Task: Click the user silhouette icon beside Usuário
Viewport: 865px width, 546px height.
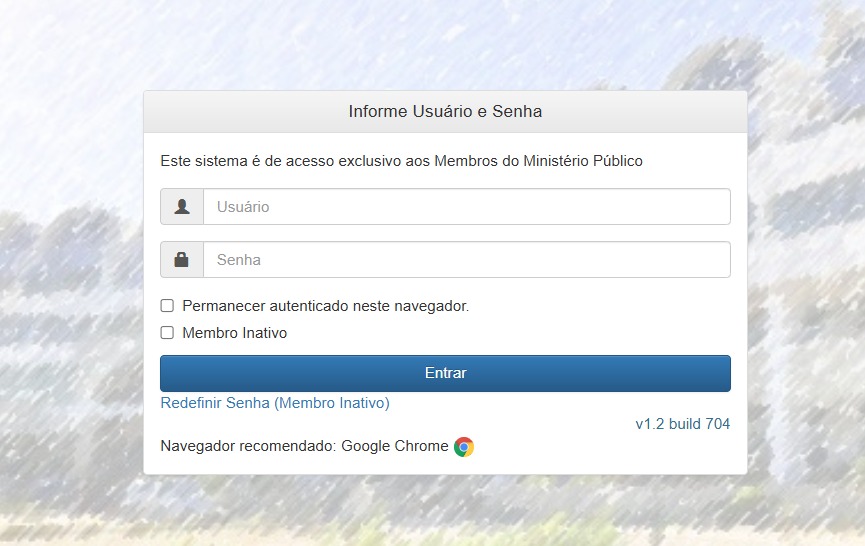Action: tap(182, 207)
